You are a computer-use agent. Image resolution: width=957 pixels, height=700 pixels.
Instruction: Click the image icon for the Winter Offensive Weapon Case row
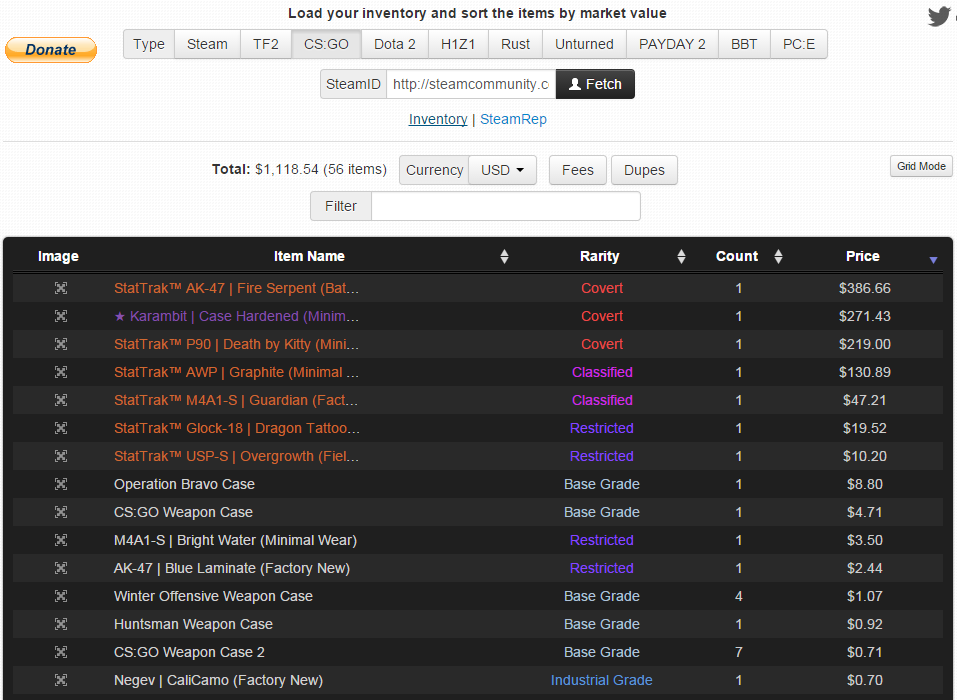point(61,597)
